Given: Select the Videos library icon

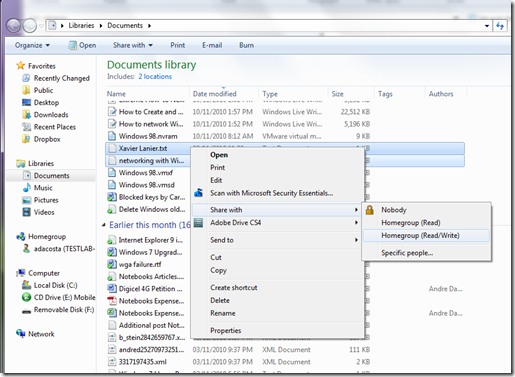Looking at the screenshot, I should [x=26, y=212].
